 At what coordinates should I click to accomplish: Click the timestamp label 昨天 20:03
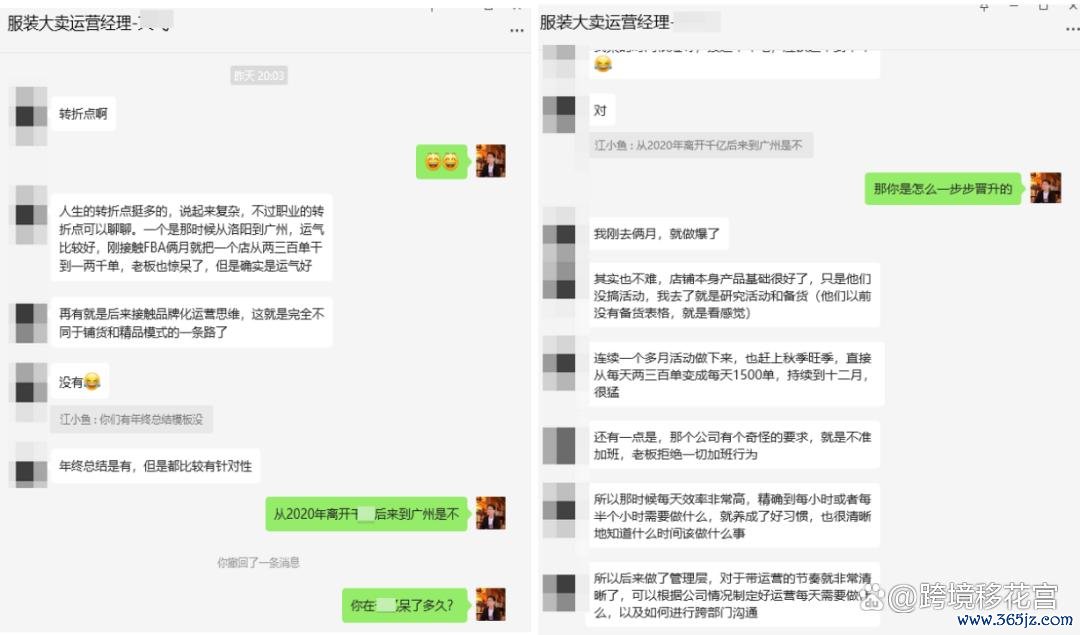259,76
